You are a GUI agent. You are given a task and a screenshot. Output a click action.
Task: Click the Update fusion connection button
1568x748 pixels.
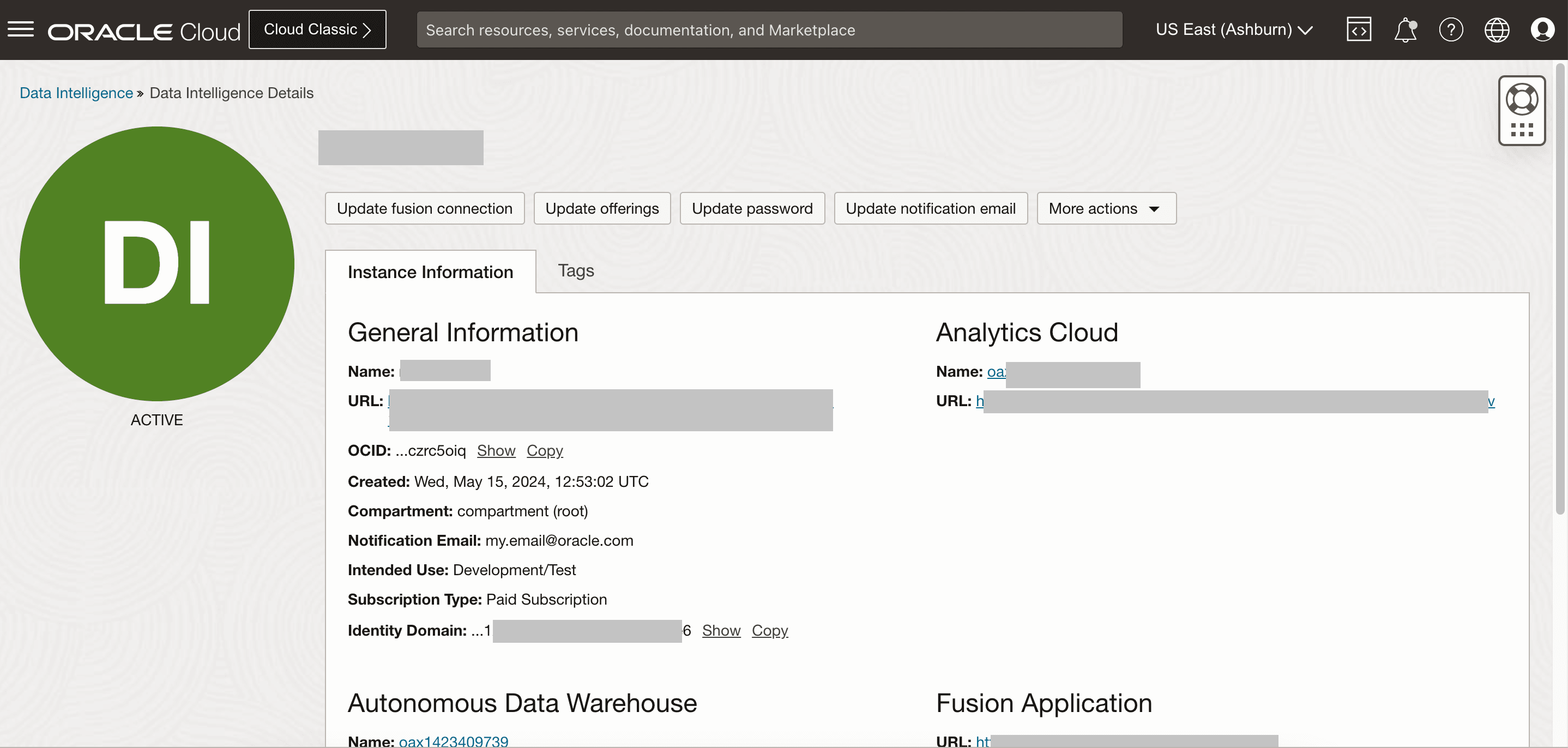(x=424, y=208)
